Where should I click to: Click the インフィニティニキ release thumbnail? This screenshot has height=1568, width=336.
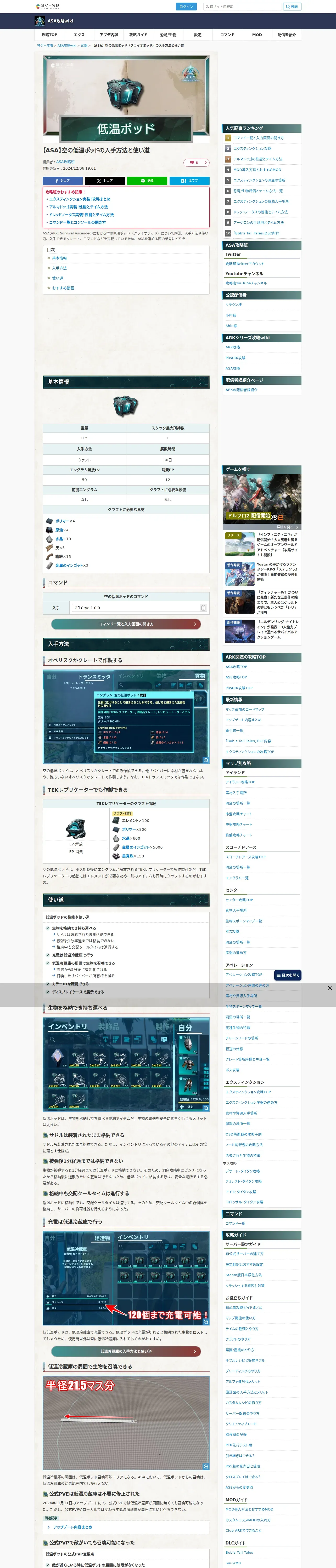pyautogui.click(x=240, y=544)
